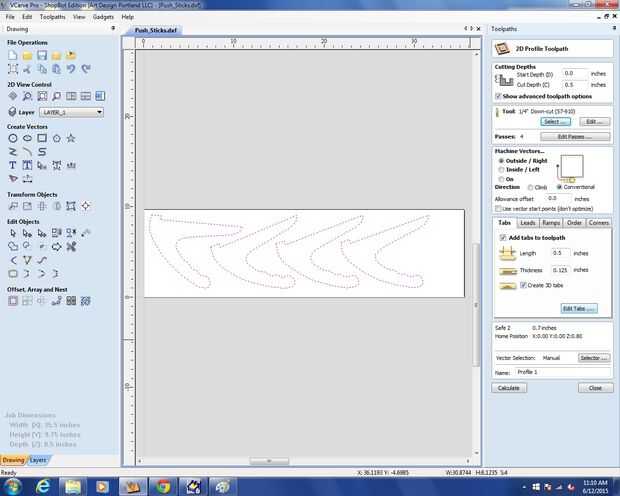Click the Allowance offset input field
The width and height of the screenshot is (620, 496).
click(x=558, y=199)
